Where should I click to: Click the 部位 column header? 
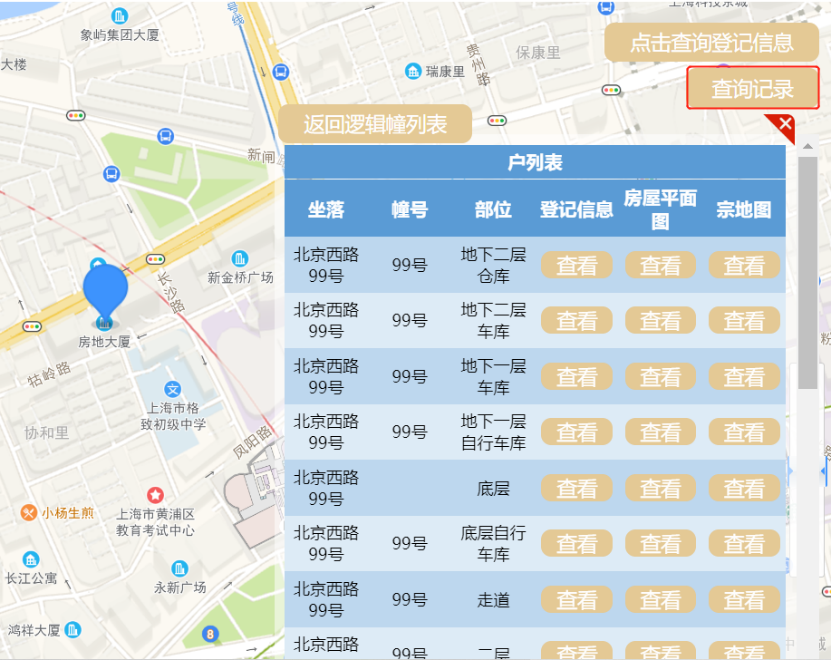coord(493,209)
